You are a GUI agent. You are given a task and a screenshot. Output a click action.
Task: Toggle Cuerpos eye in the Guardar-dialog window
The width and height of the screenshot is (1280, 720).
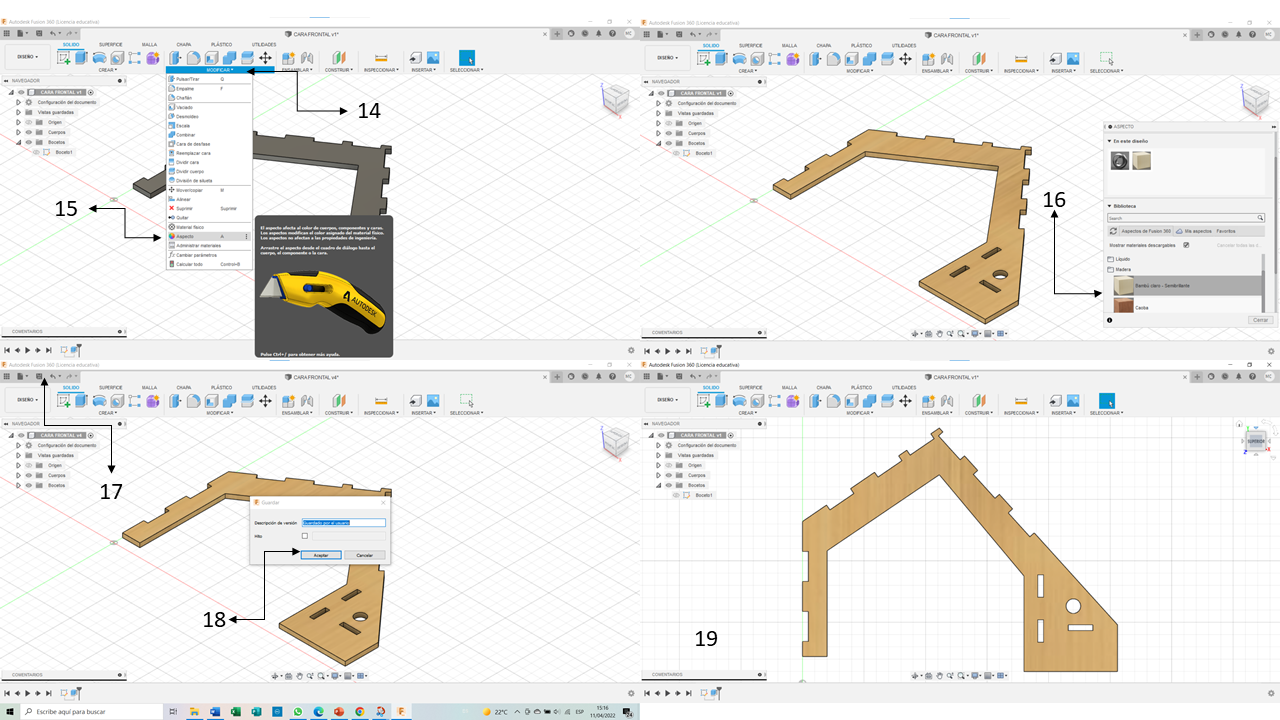click(29, 475)
